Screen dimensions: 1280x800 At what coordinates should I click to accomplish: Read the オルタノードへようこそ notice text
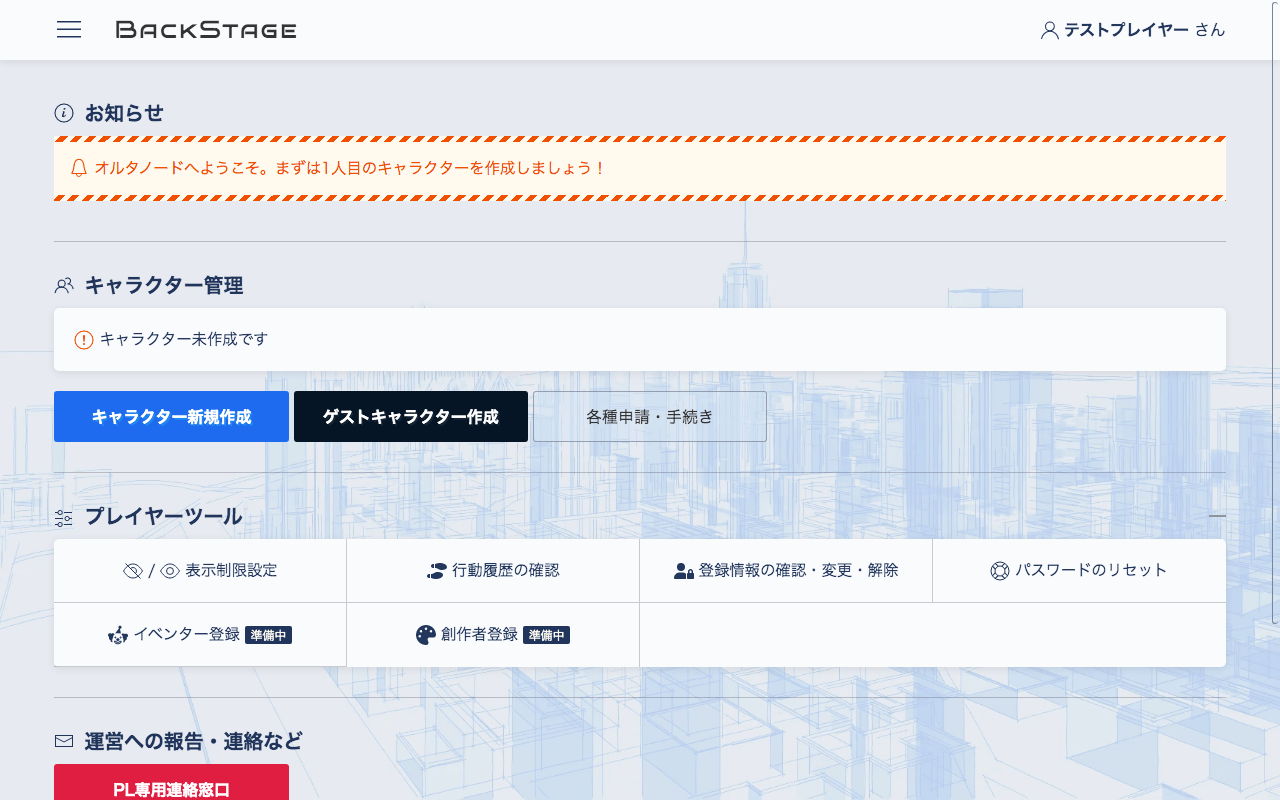[351, 168]
